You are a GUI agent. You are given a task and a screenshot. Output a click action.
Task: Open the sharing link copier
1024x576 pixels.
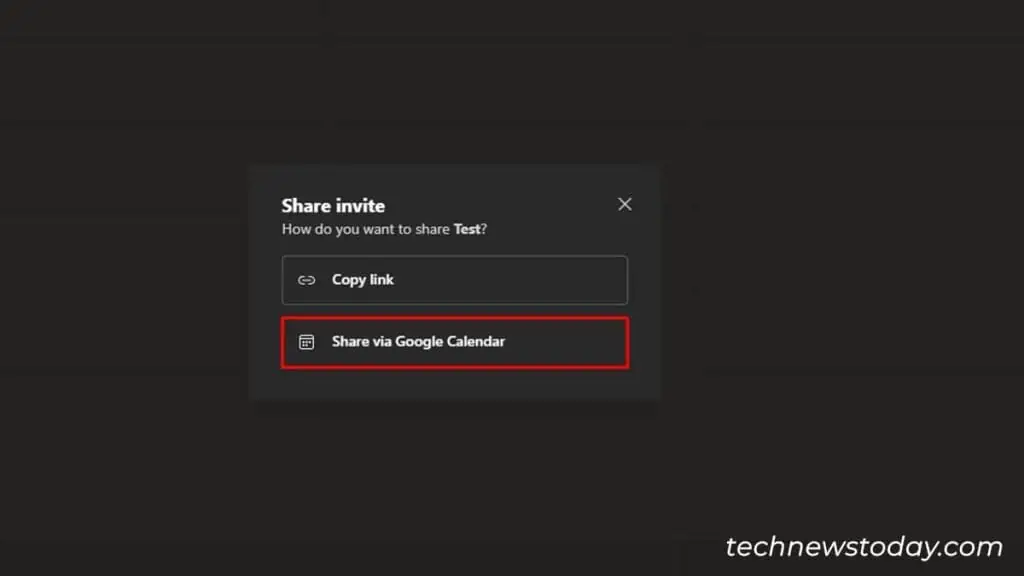(455, 280)
